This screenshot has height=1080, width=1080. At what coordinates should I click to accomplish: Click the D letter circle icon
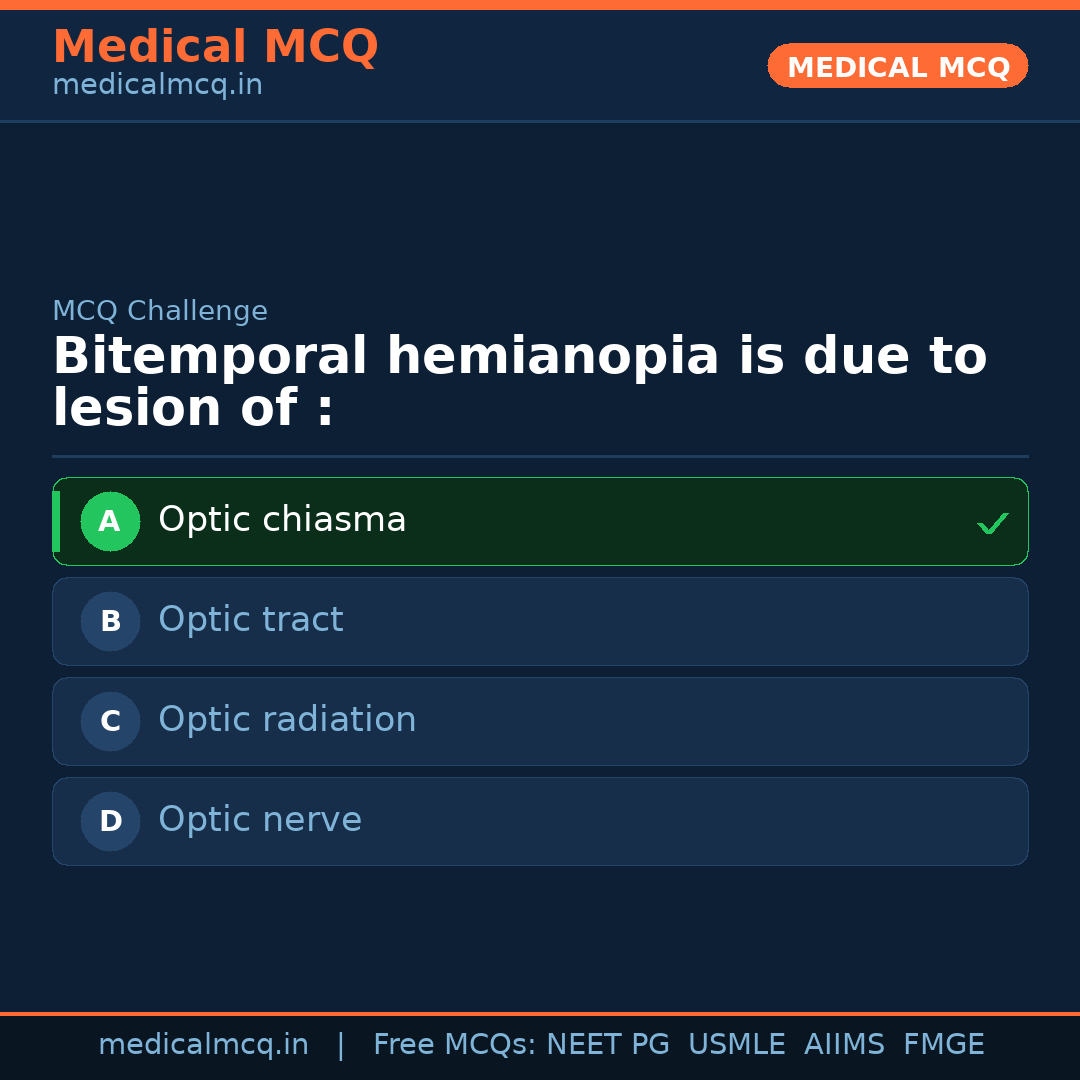pos(110,821)
